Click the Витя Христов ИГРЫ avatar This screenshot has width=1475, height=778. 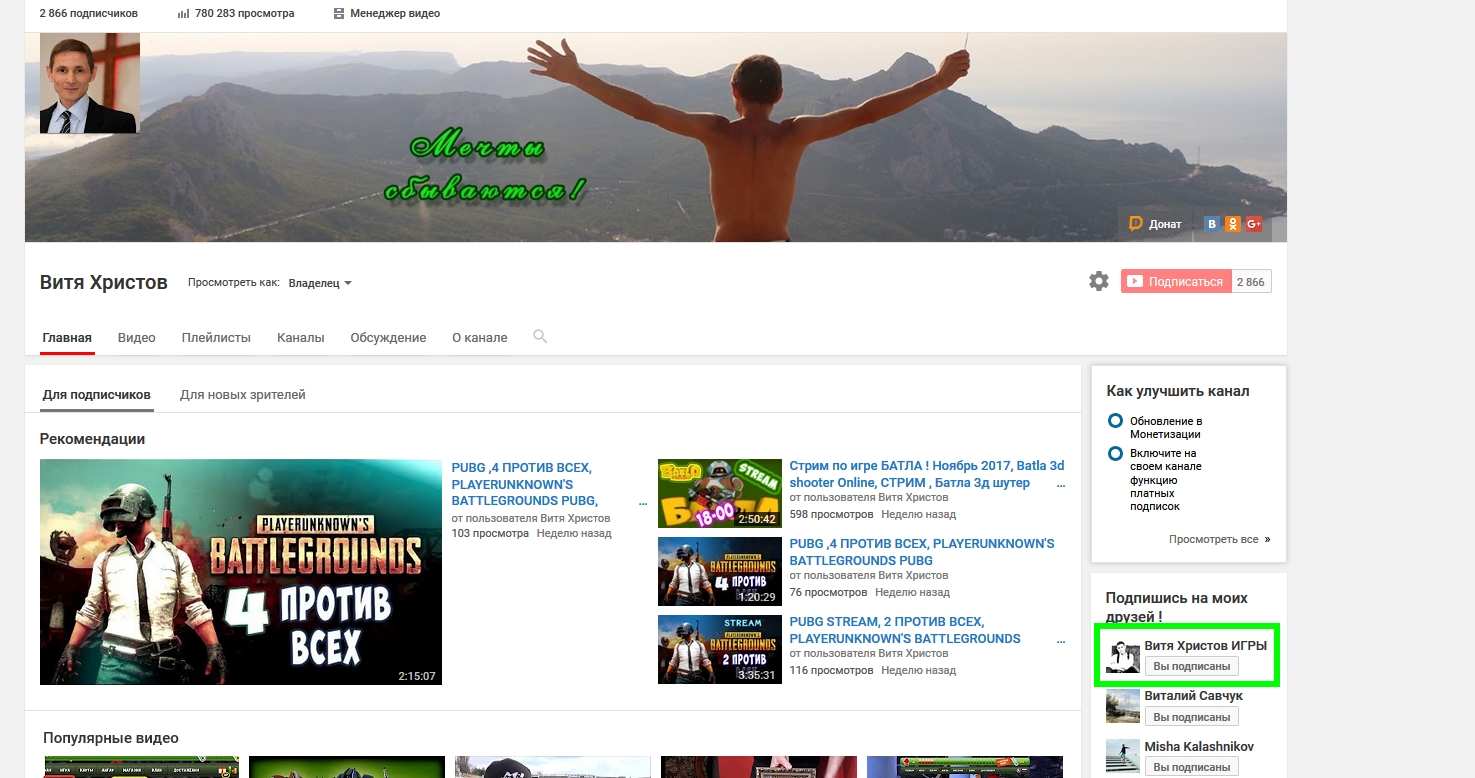click(1123, 656)
